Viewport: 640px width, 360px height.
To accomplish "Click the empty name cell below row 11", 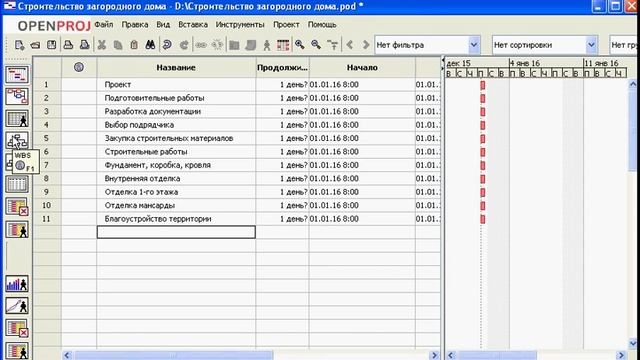I will [176, 232].
